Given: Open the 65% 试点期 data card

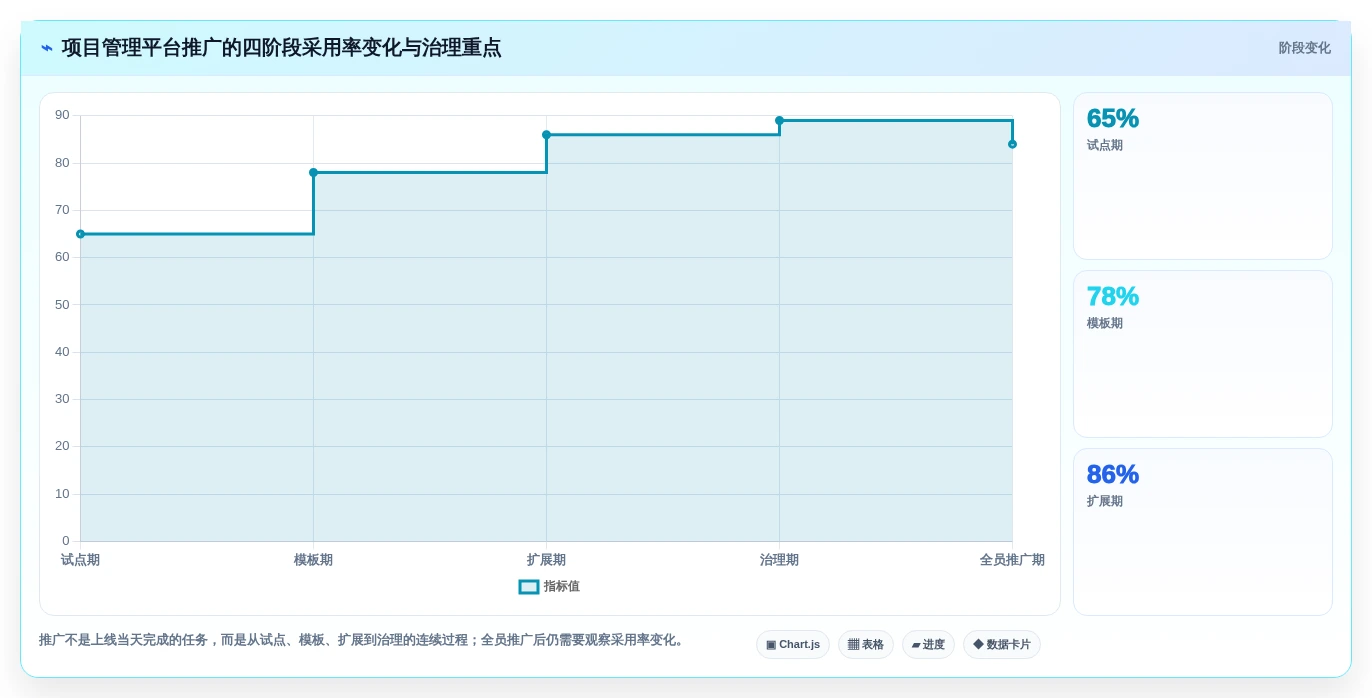Looking at the screenshot, I should coord(1203,176).
